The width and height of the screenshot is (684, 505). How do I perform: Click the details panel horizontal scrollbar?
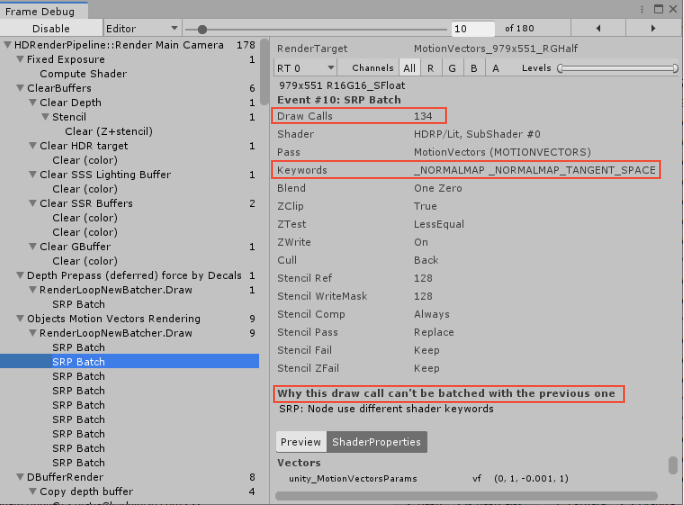click(466, 496)
